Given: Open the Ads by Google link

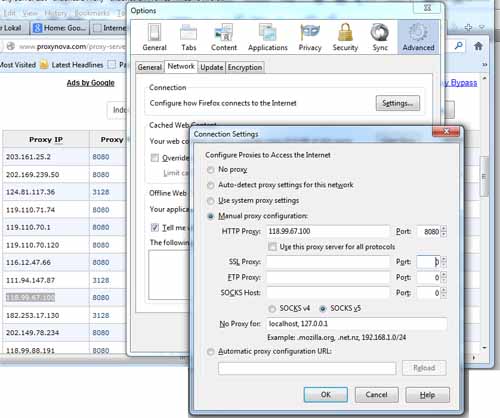Looking at the screenshot, I should [x=91, y=83].
